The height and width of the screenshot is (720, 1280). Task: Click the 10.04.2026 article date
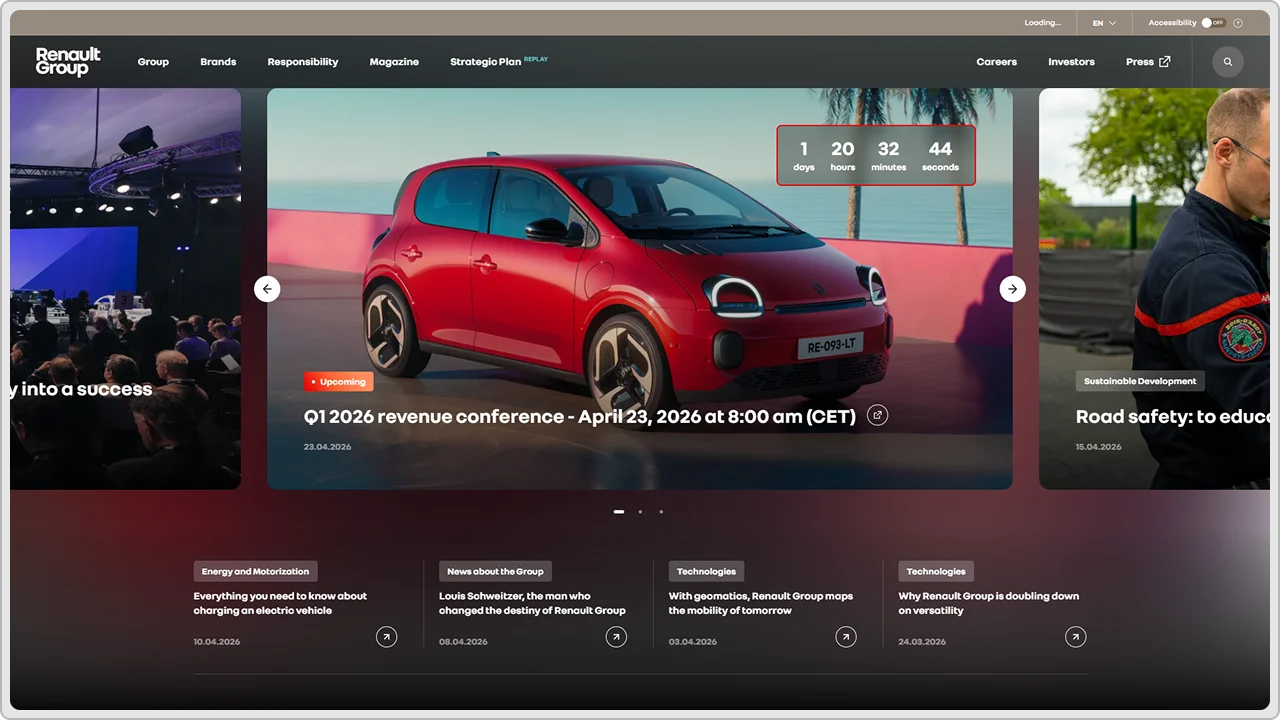pyautogui.click(x=217, y=642)
